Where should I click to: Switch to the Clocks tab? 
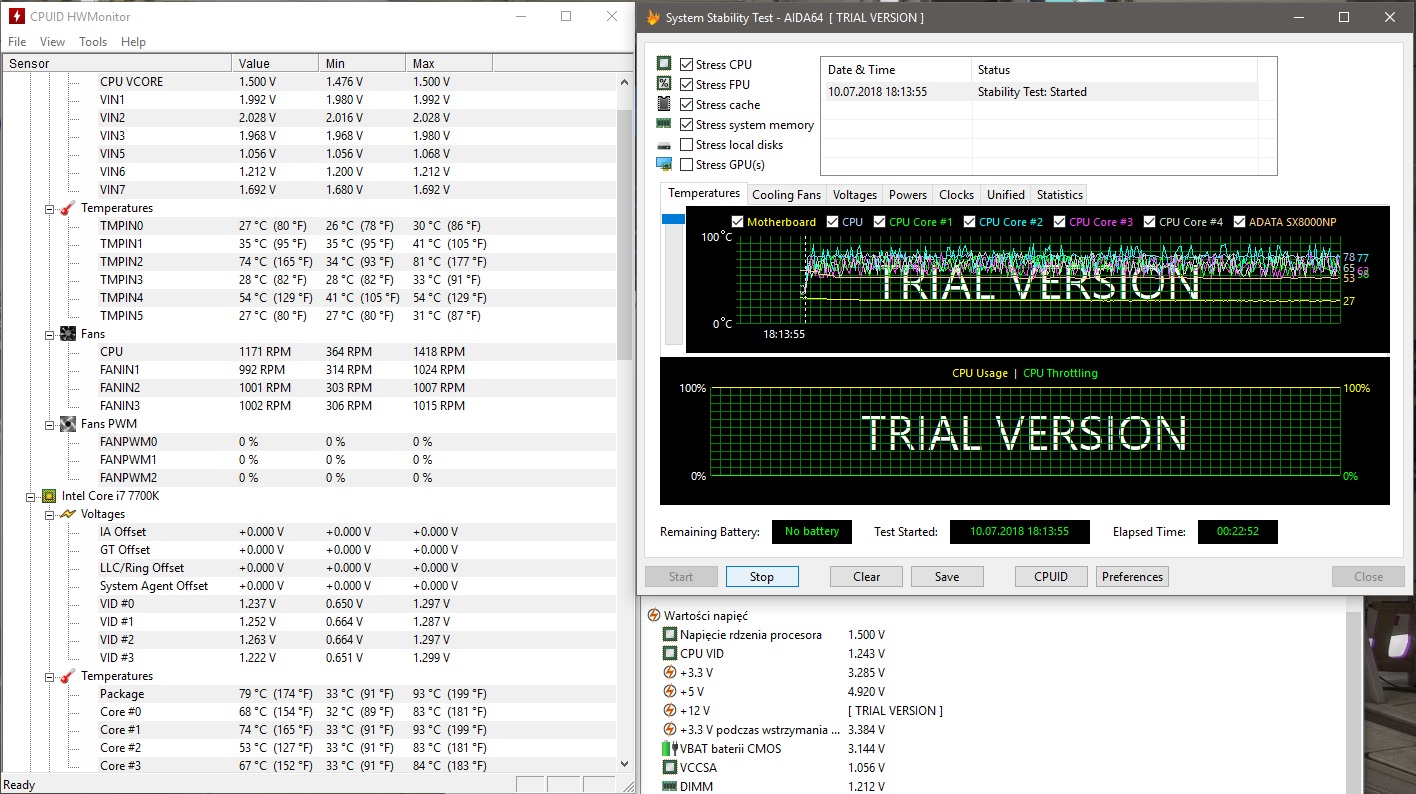pos(956,195)
